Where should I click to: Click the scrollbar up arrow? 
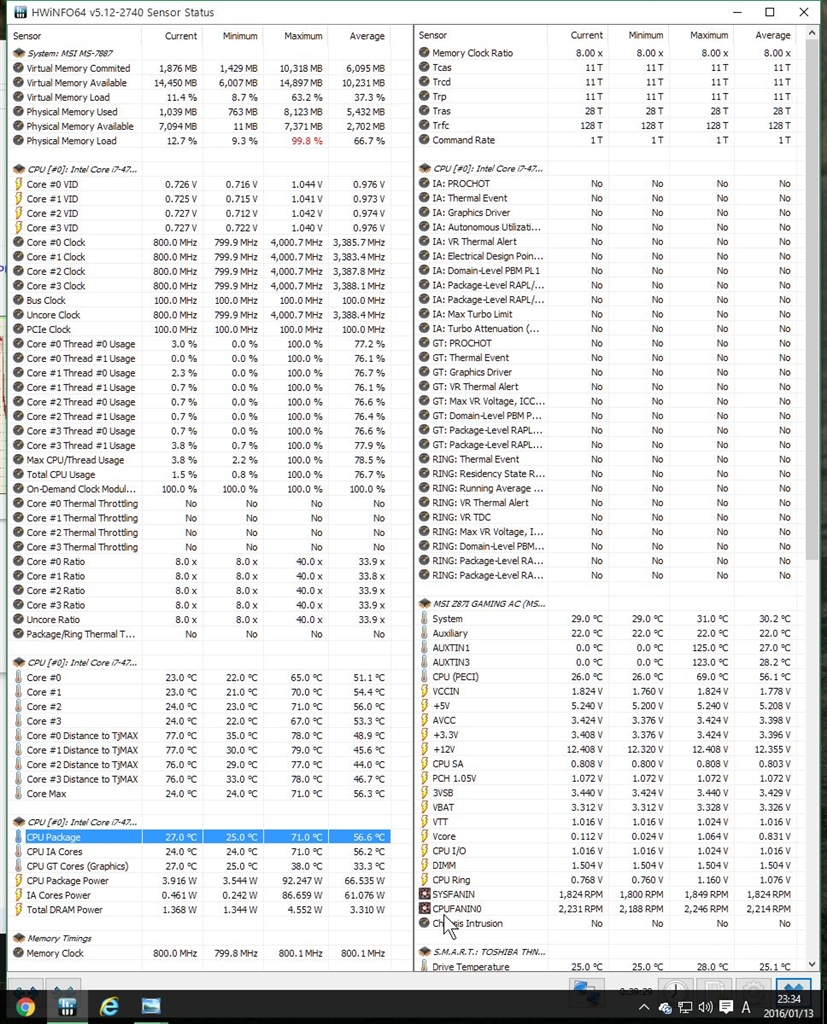click(812, 33)
